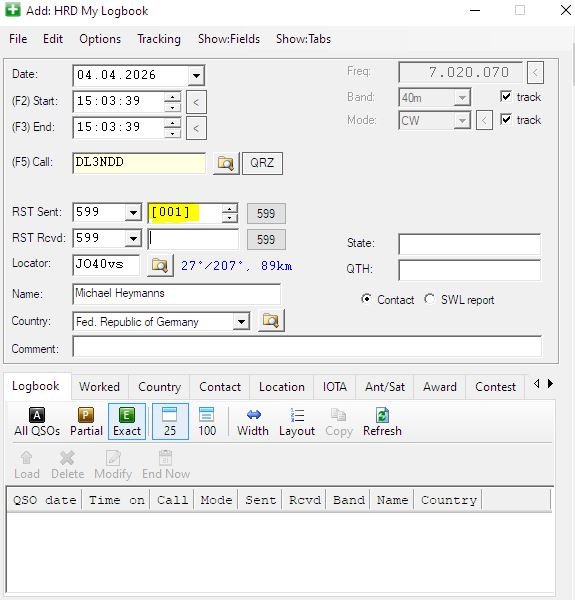This screenshot has height=600, width=575.
Task: Switch to the Contest tab
Action: (495, 386)
